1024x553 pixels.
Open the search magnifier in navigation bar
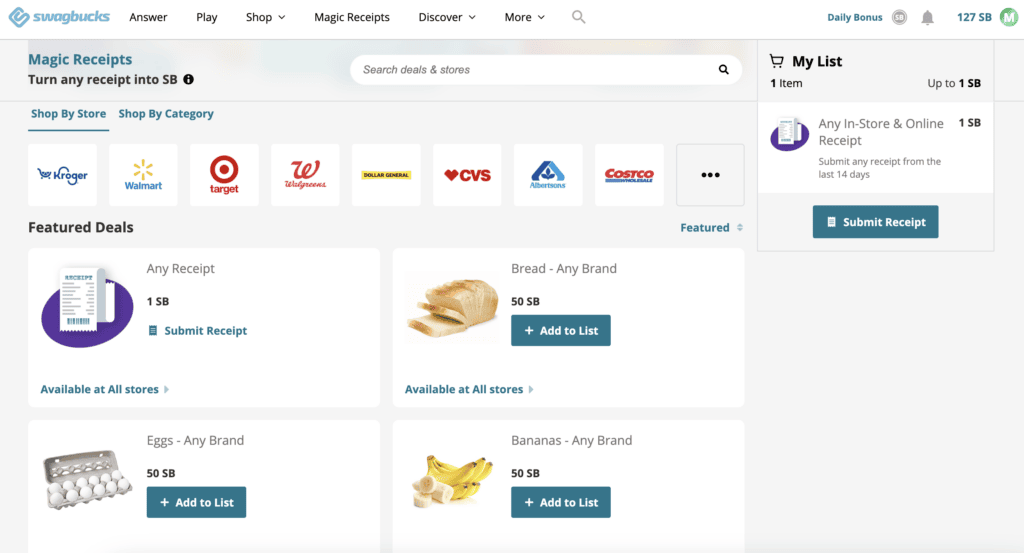coord(579,17)
